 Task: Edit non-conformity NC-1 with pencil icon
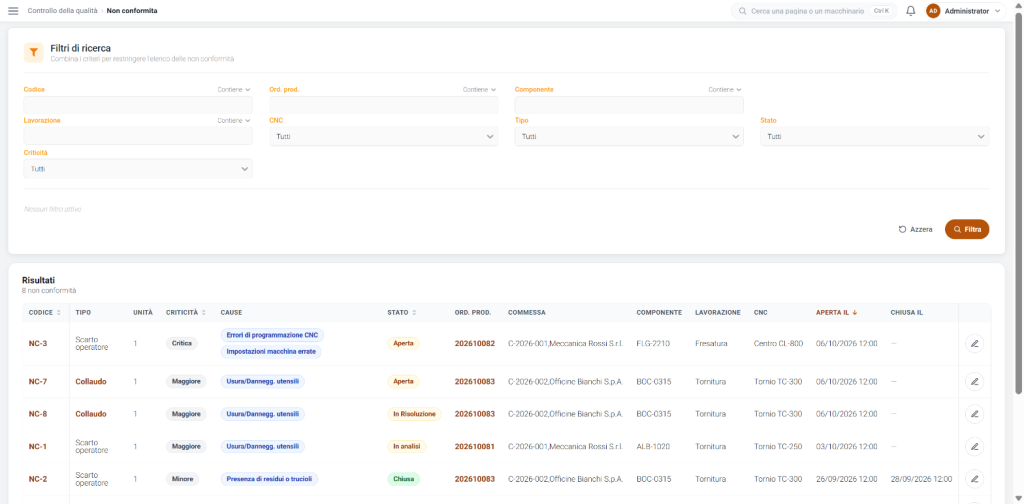click(974, 447)
